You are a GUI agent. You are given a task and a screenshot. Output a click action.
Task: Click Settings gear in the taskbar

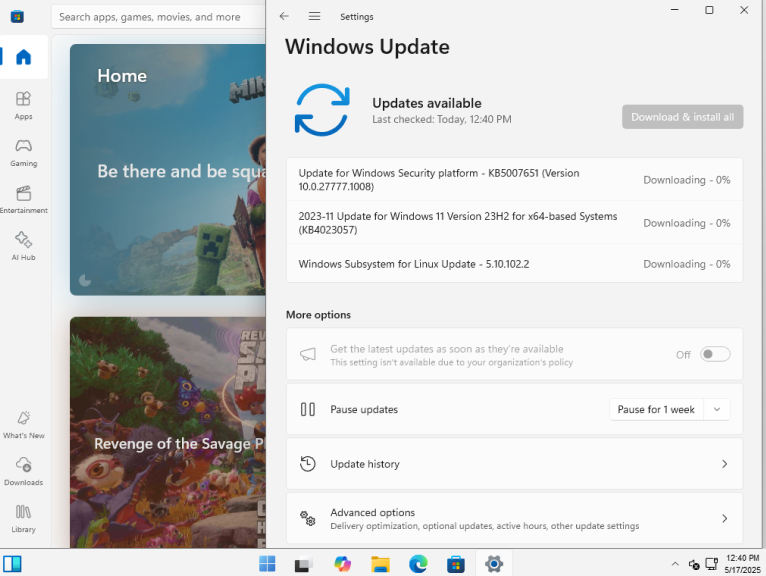[x=494, y=564]
